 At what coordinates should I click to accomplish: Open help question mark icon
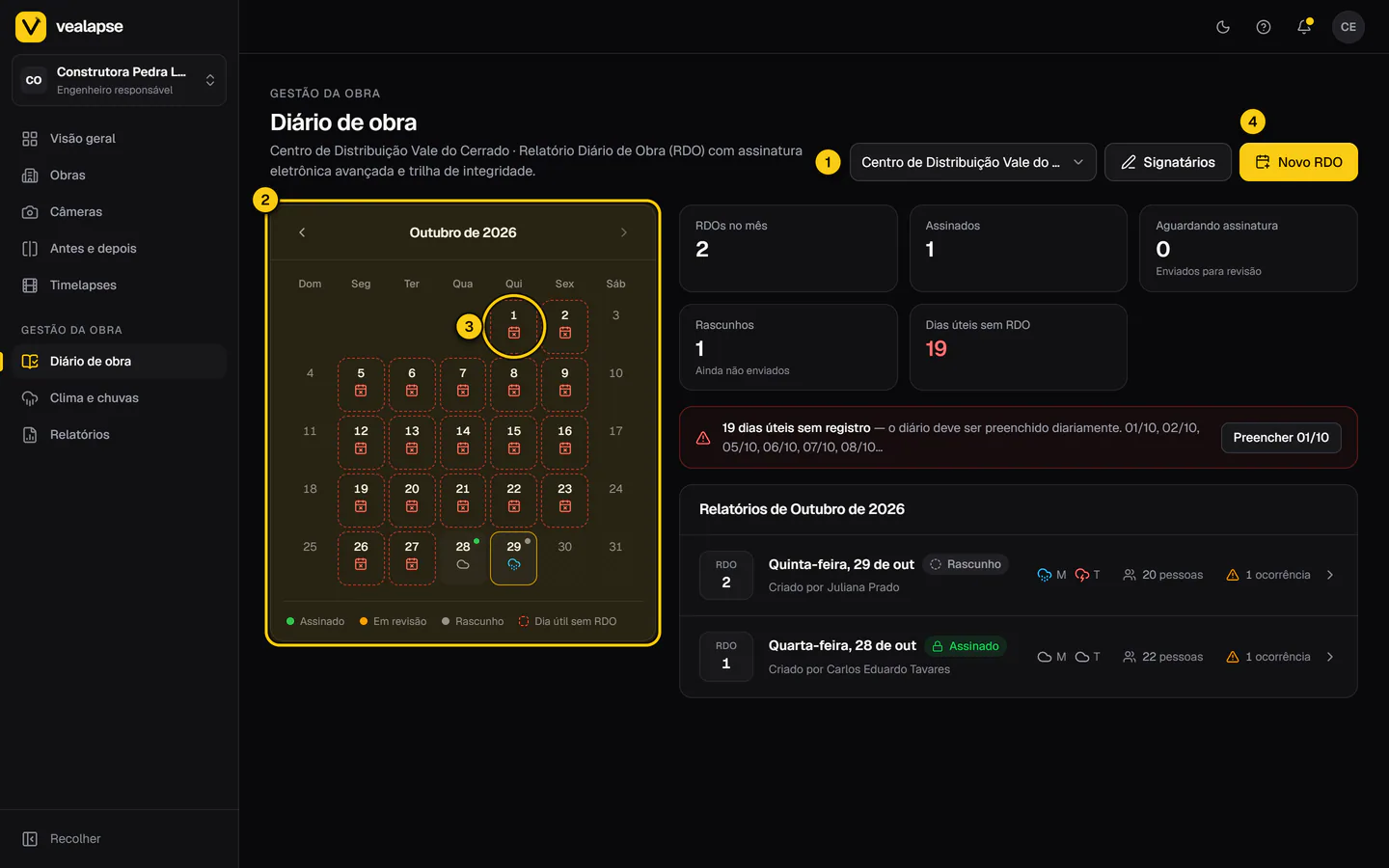tap(1264, 27)
